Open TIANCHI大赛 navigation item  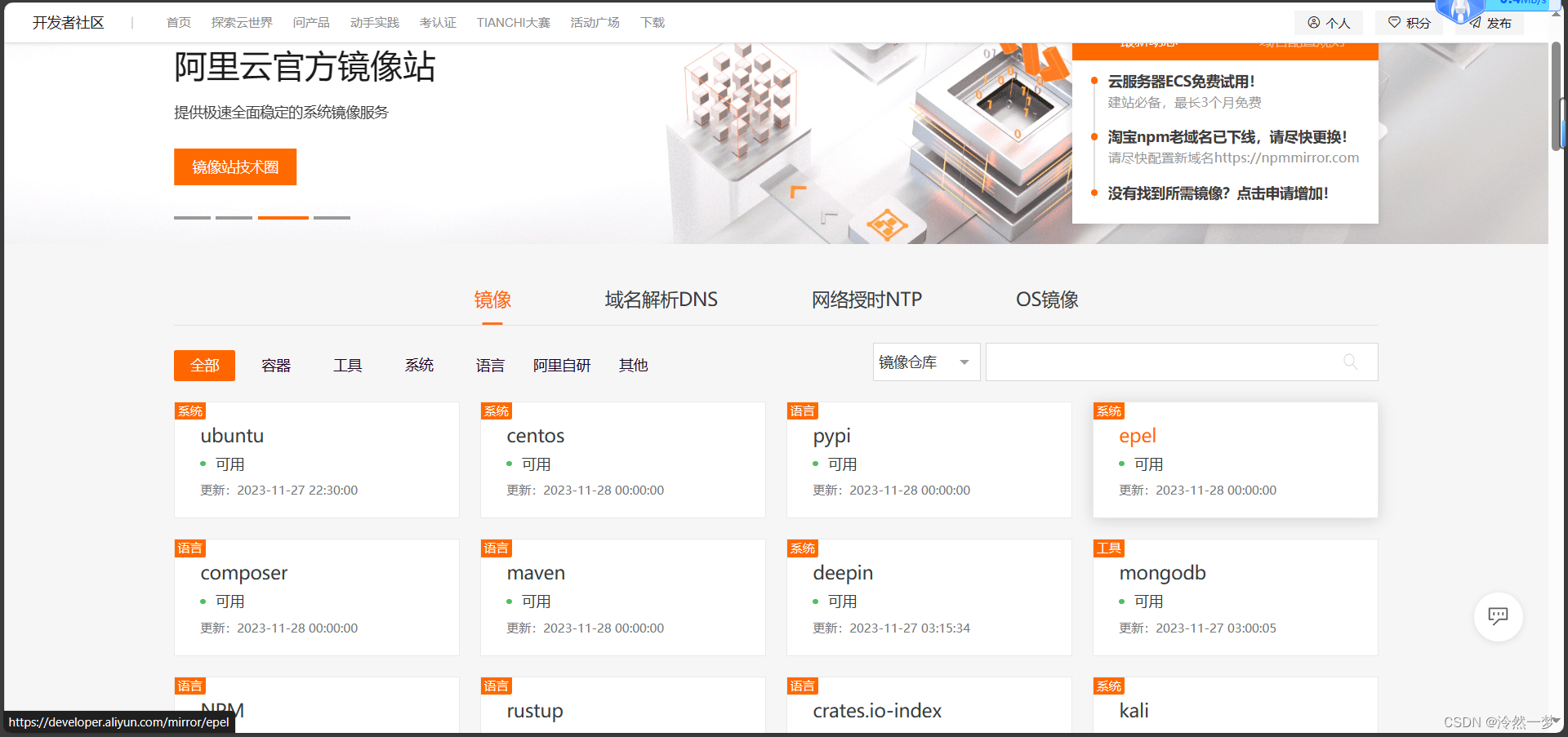coord(514,23)
